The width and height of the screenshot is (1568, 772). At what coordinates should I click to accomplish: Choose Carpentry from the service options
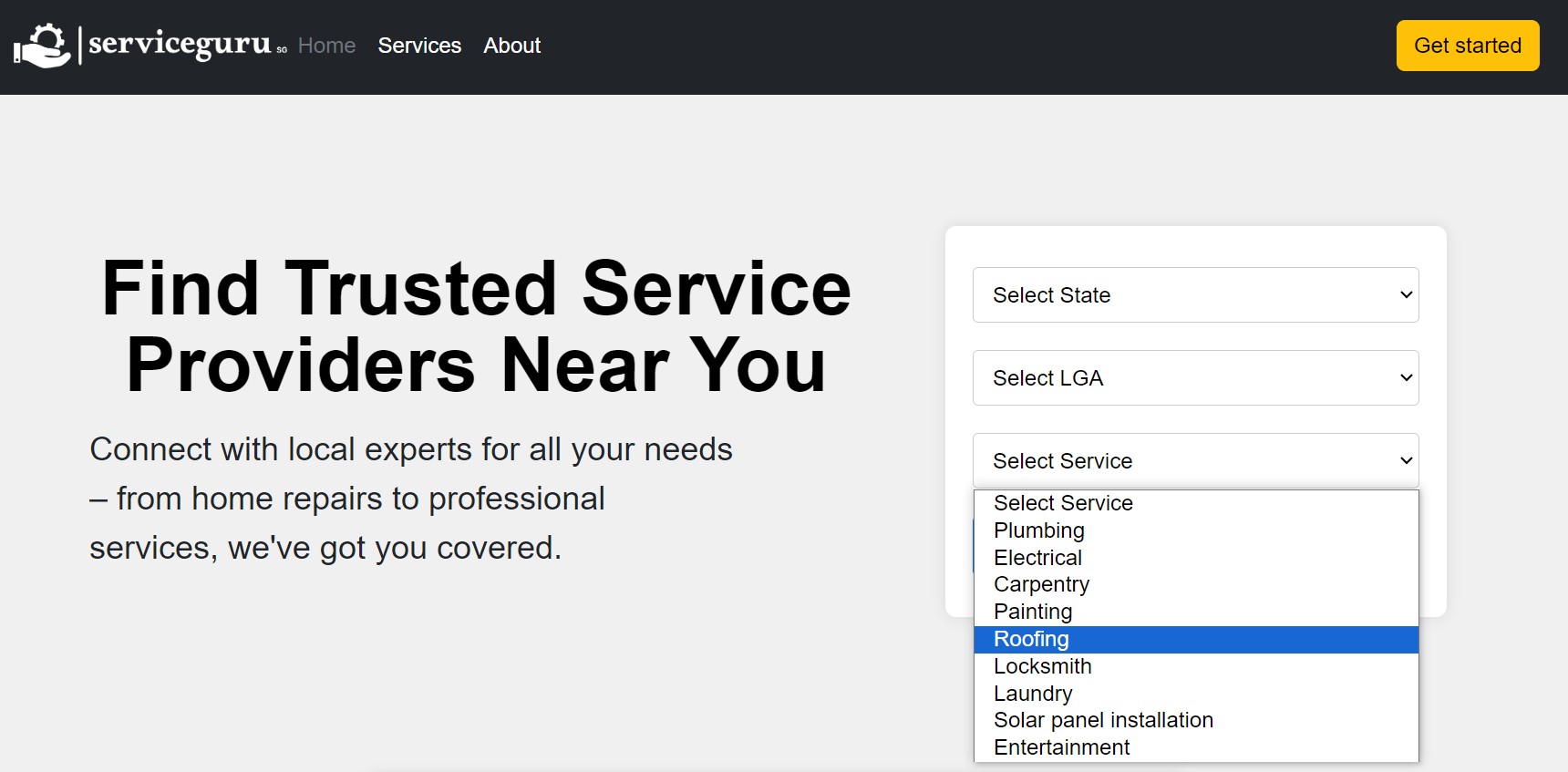[1041, 584]
